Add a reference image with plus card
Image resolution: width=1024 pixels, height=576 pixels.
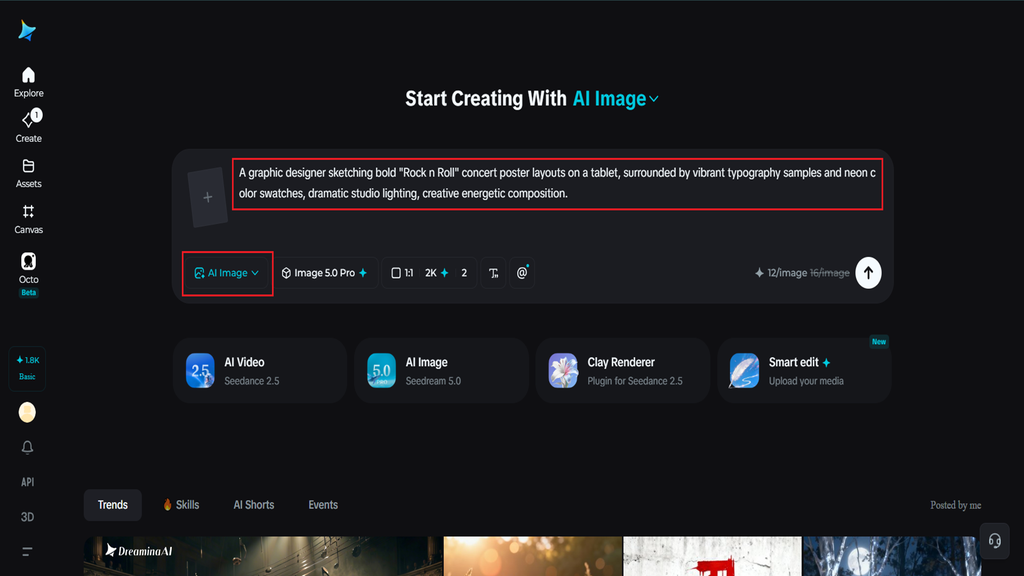[x=208, y=197]
